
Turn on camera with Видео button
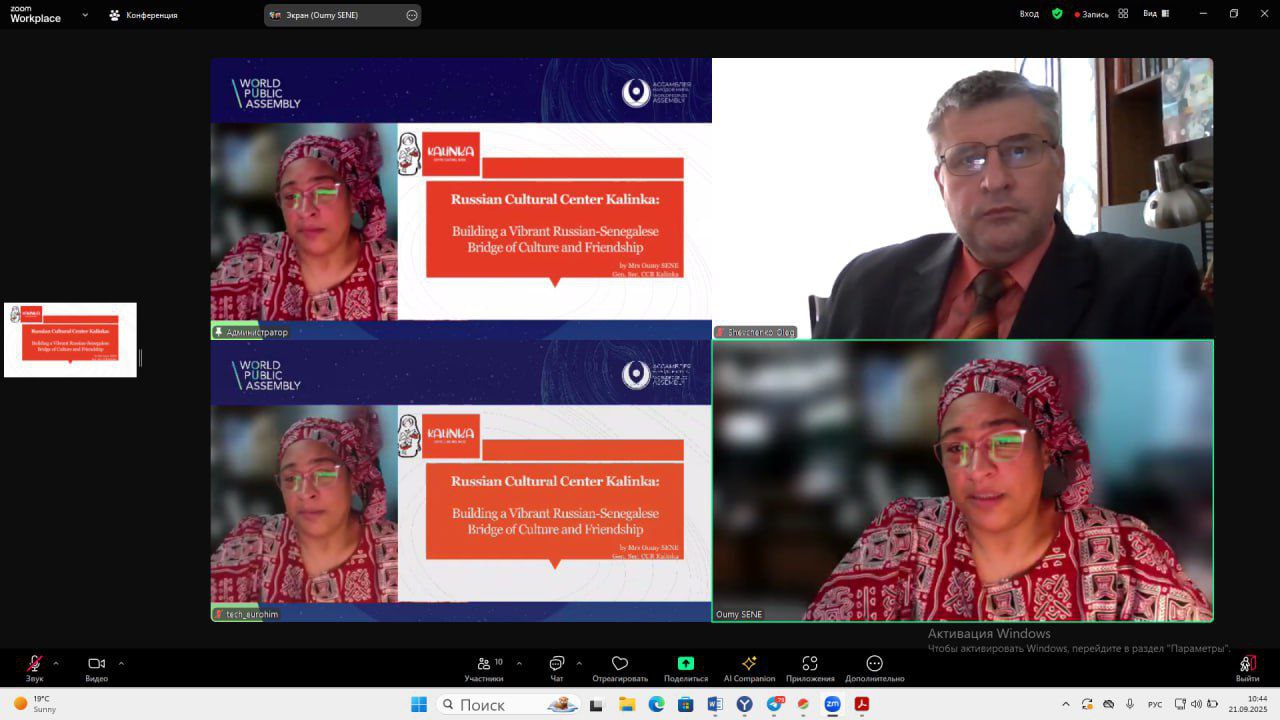pyautogui.click(x=96, y=664)
